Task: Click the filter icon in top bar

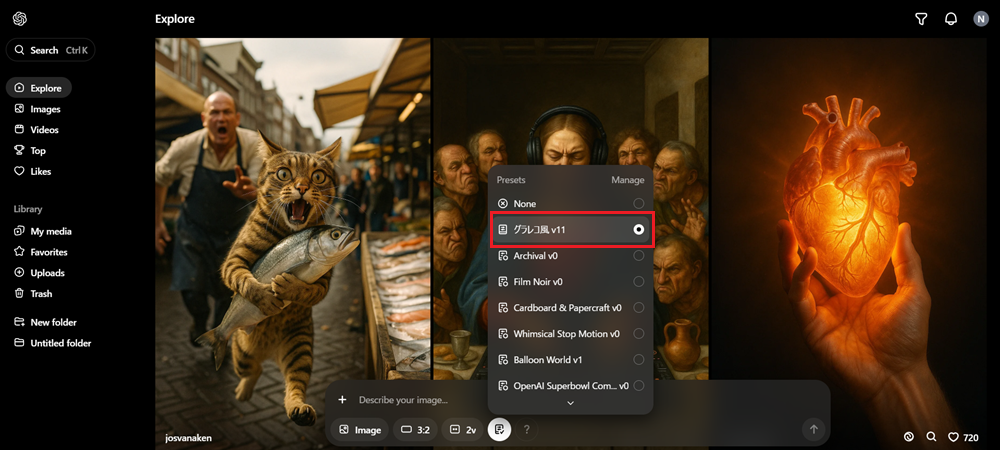Action: 921,19
